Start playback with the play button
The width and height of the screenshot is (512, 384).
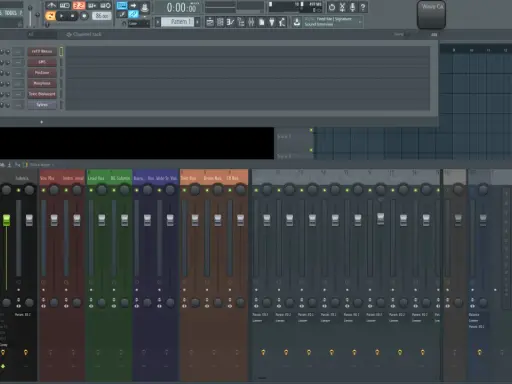click(x=61, y=16)
